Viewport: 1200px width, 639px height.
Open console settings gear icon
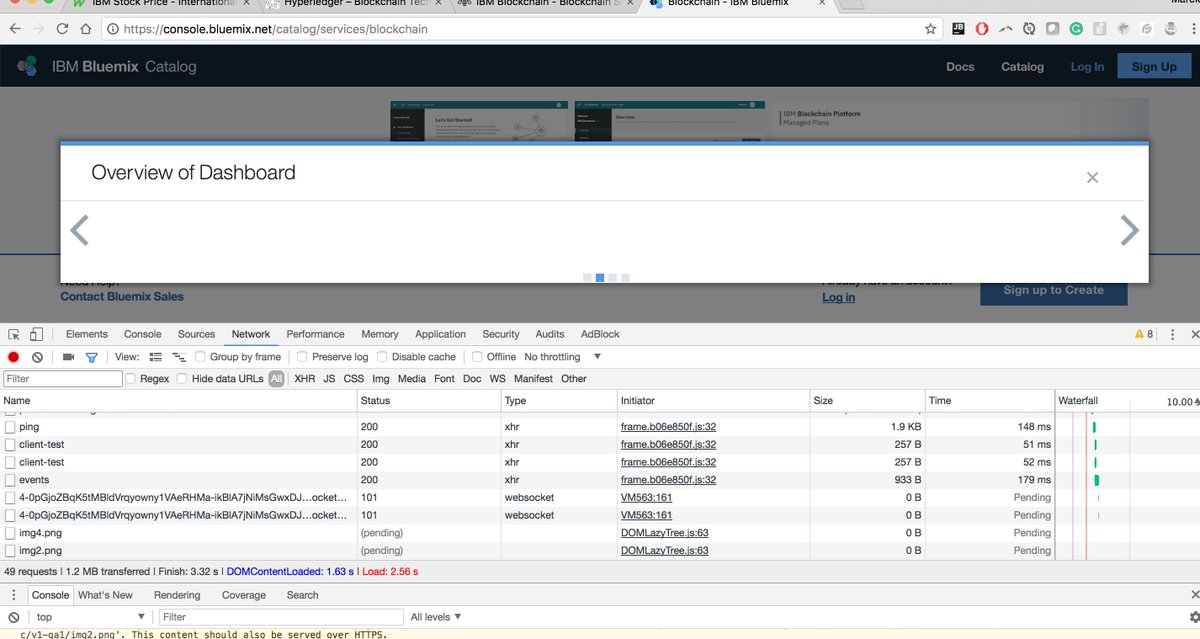click(1194, 617)
